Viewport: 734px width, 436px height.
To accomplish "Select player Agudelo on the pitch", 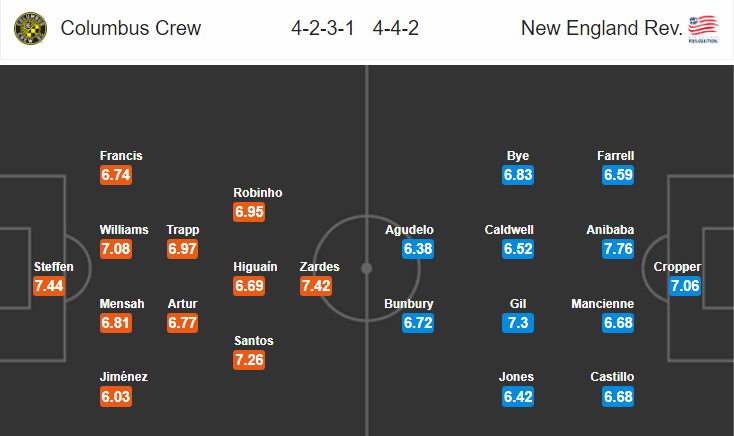I will click(409, 229).
